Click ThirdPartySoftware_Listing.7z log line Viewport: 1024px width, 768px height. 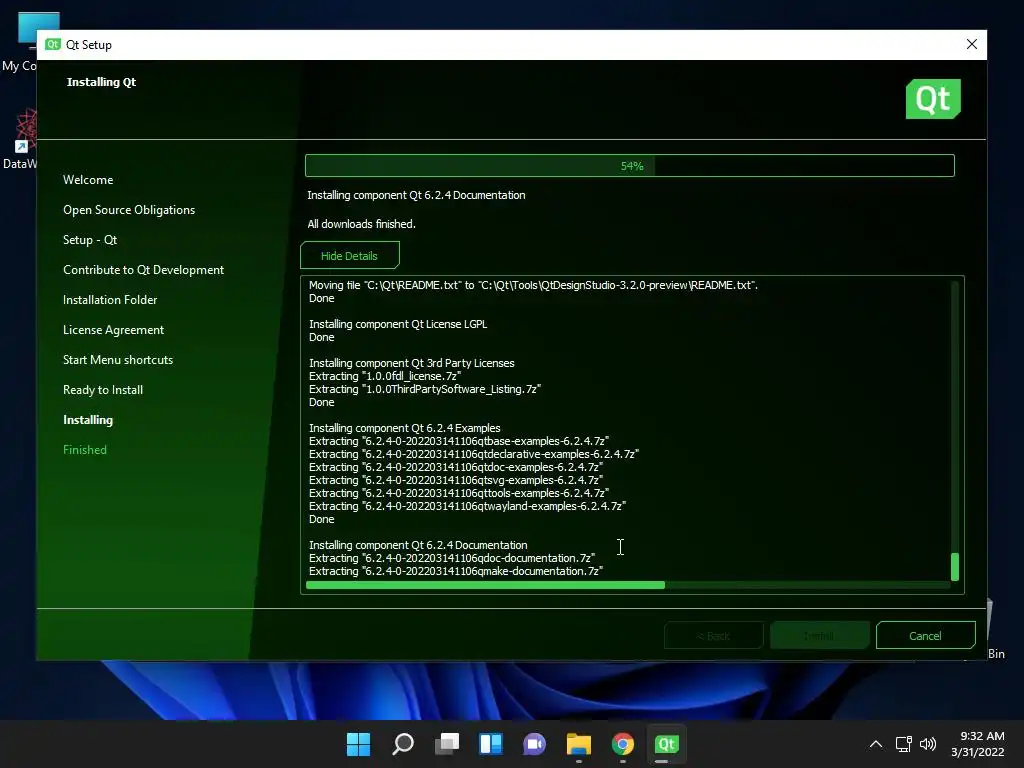[425, 389]
